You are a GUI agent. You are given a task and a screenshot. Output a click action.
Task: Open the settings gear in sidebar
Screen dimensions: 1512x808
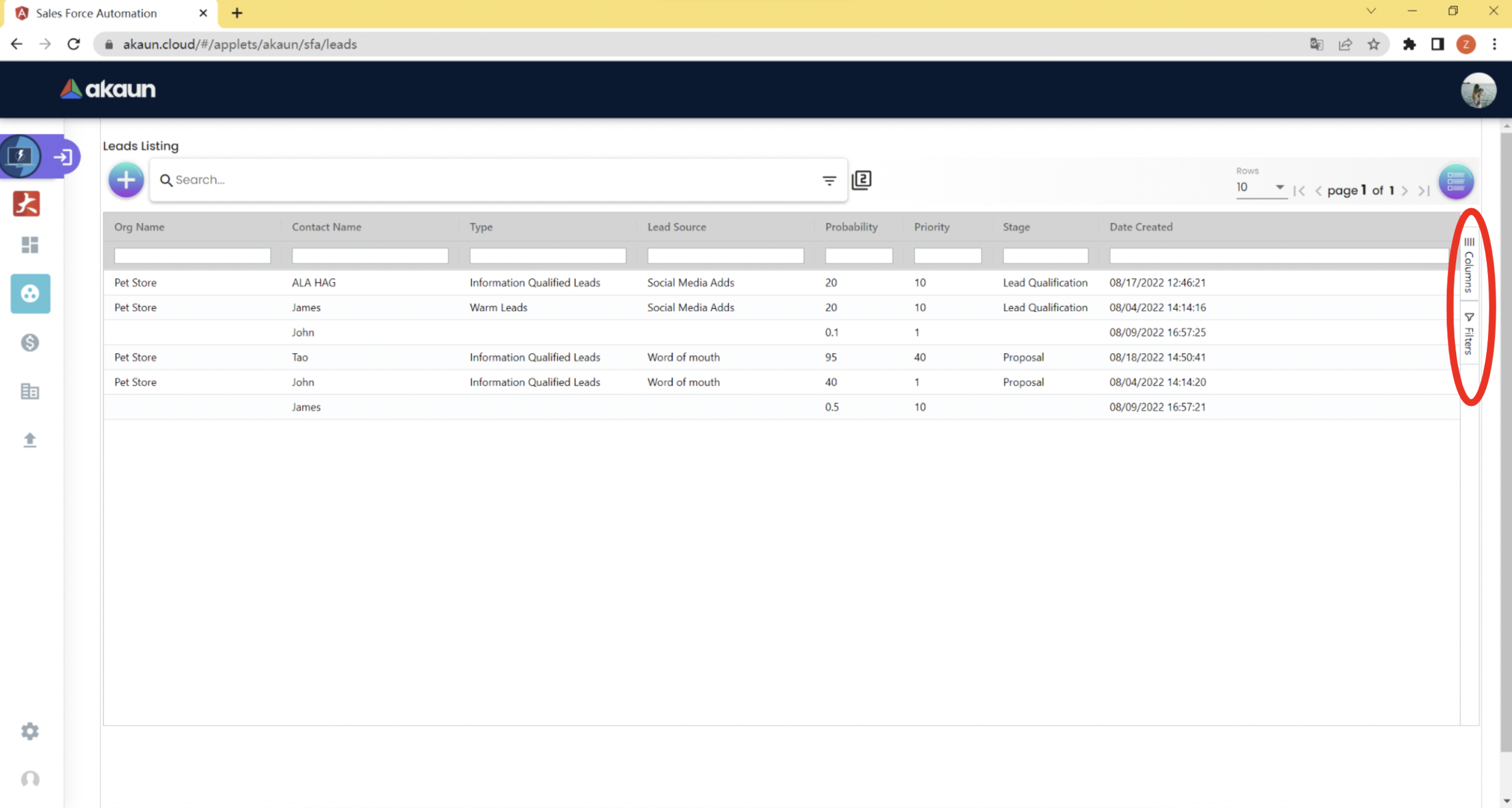click(29, 731)
